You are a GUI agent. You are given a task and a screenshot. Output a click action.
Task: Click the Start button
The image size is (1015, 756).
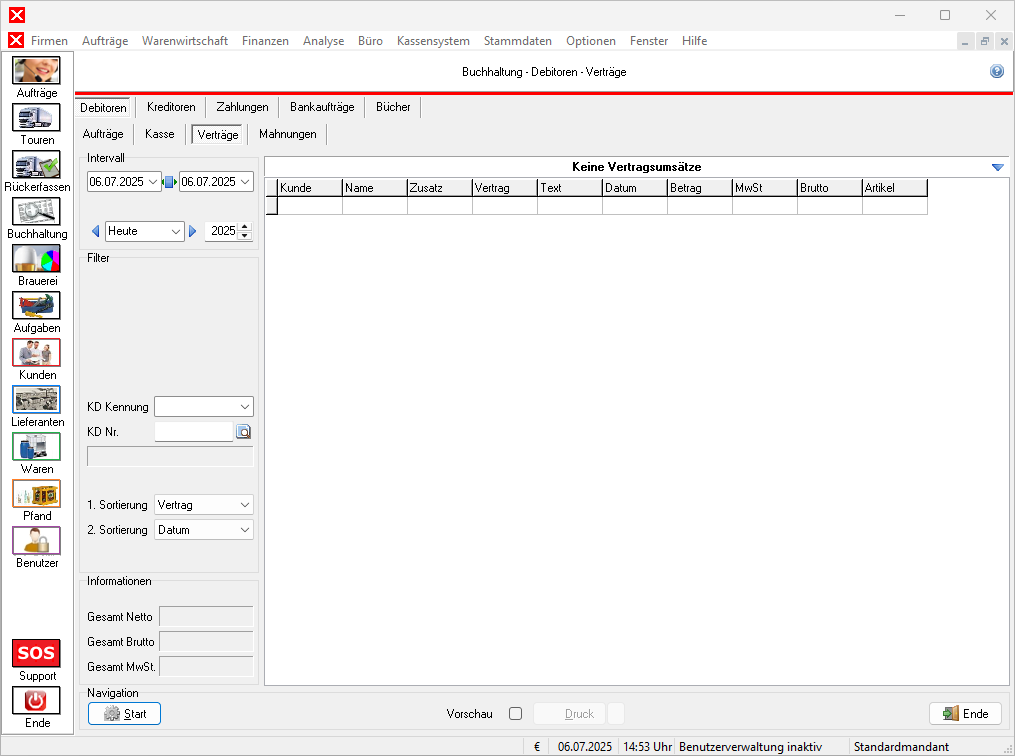[x=125, y=714]
